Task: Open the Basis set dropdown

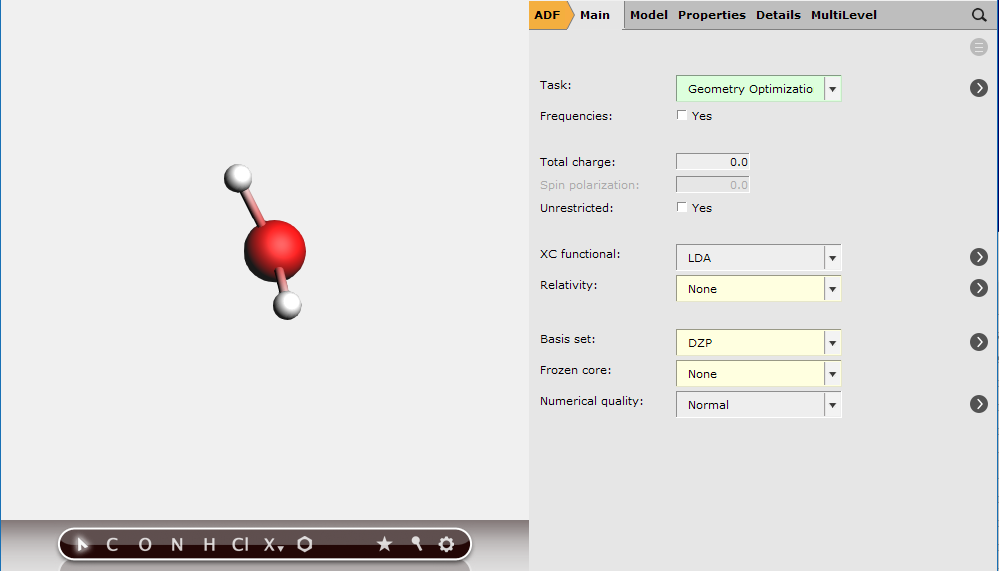Action: 832,343
